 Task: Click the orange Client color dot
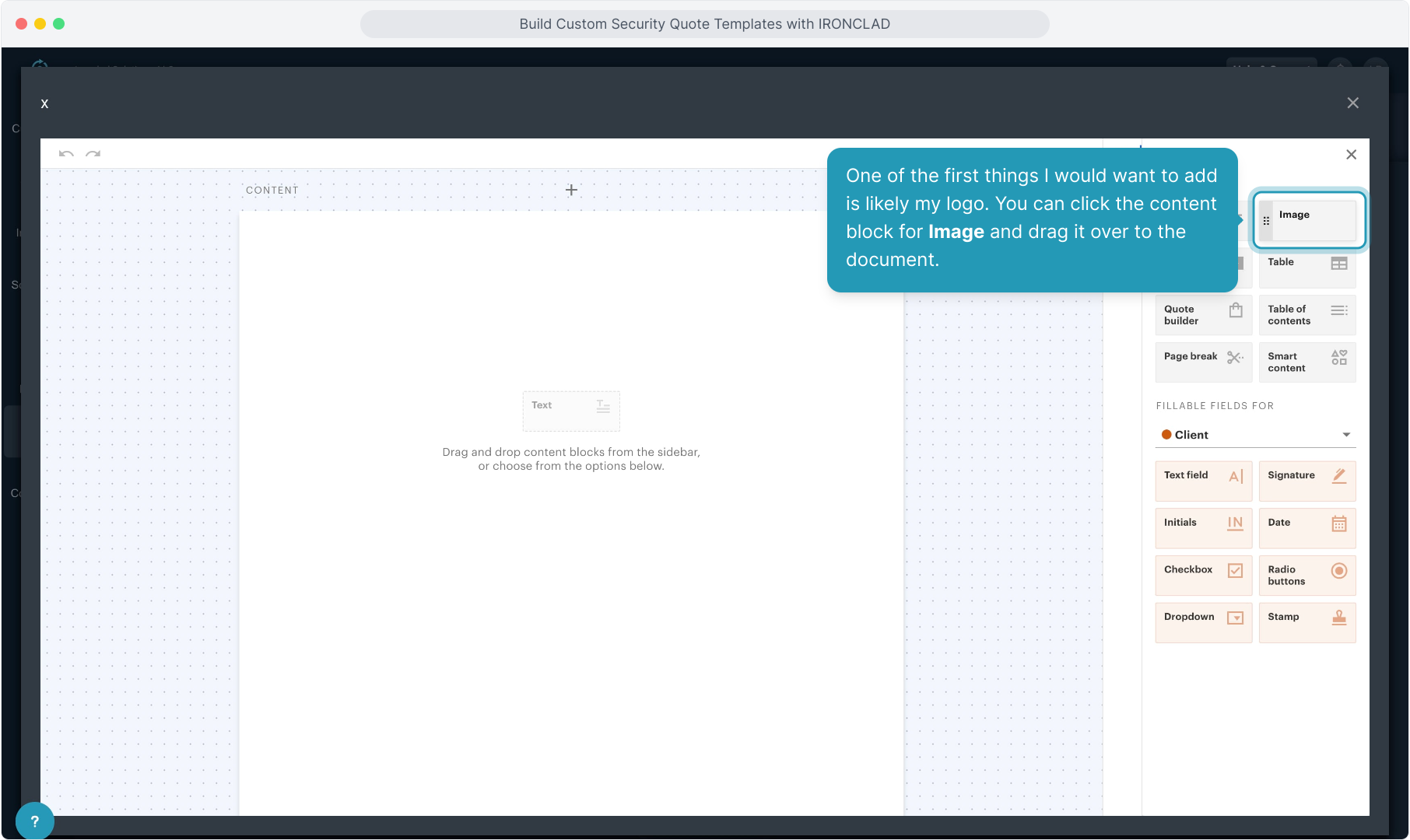[1166, 435]
